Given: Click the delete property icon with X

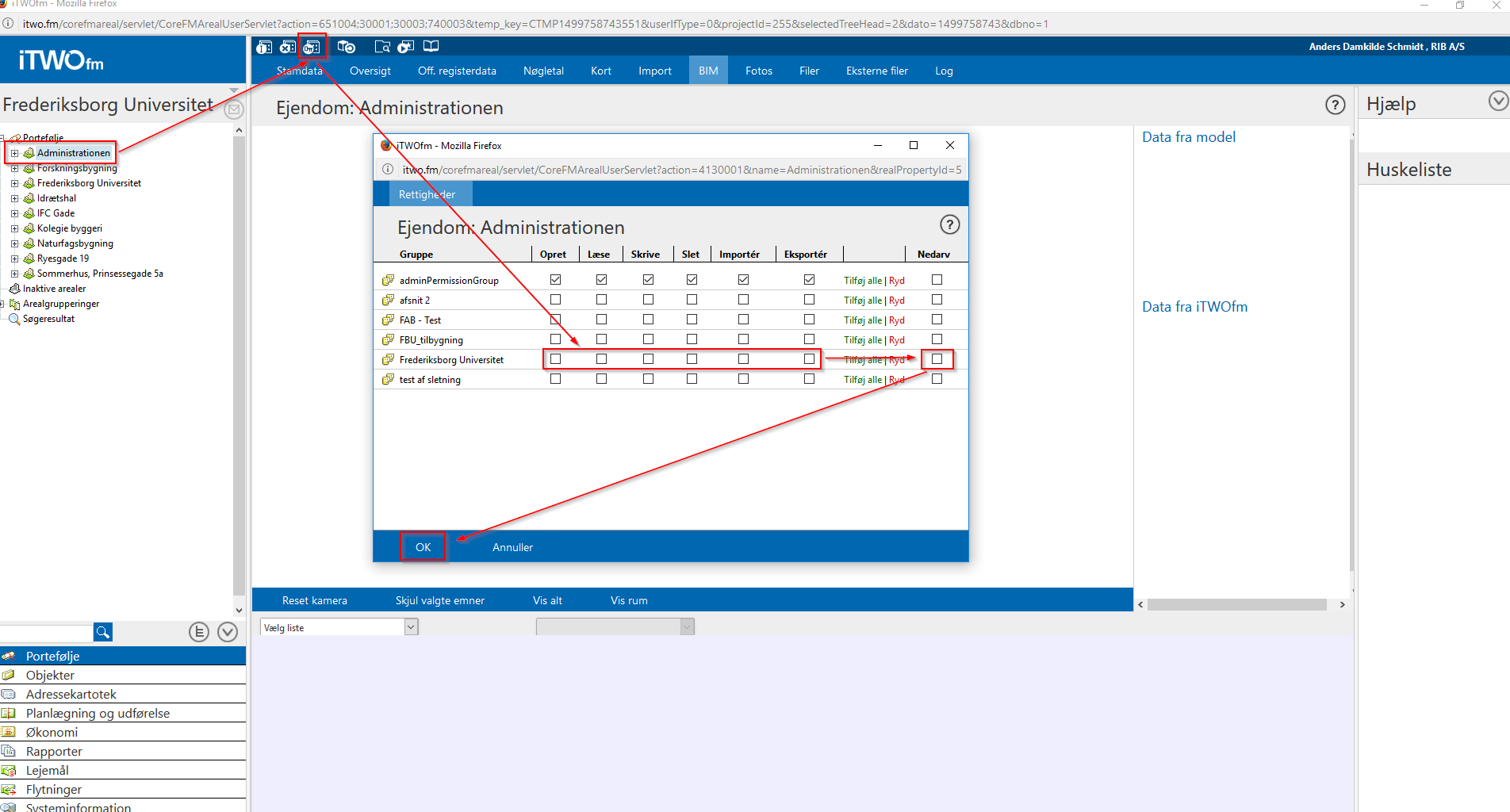Looking at the screenshot, I should pyautogui.click(x=288, y=47).
